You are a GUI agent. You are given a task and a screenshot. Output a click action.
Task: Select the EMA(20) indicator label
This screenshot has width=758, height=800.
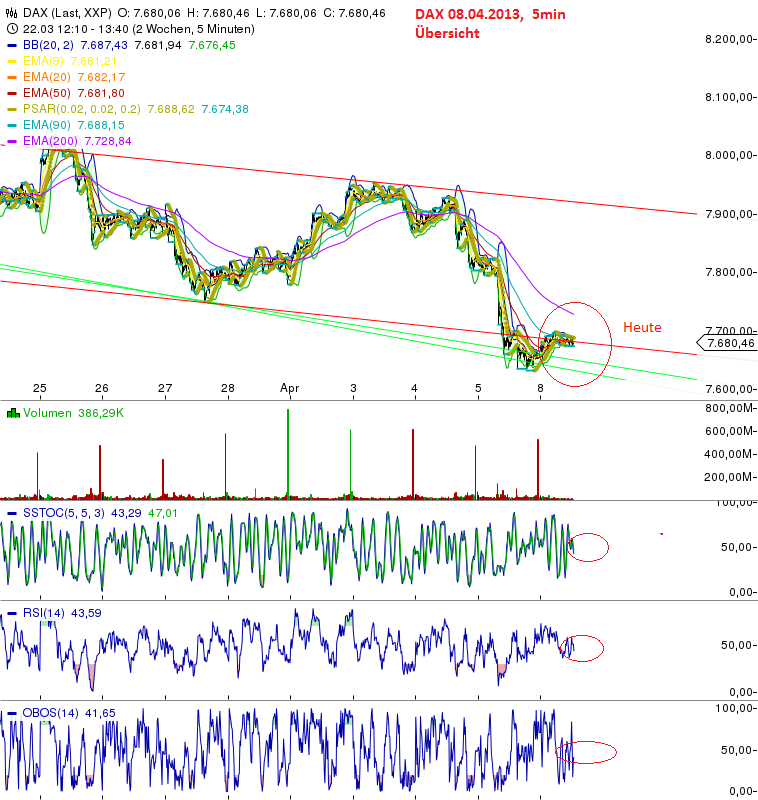[46, 77]
